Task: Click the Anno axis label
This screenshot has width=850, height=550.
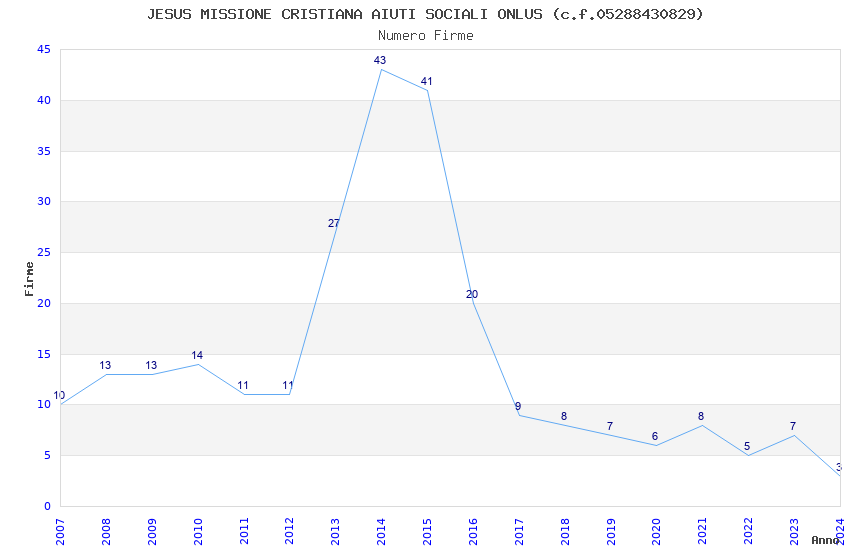Action: coord(825,540)
